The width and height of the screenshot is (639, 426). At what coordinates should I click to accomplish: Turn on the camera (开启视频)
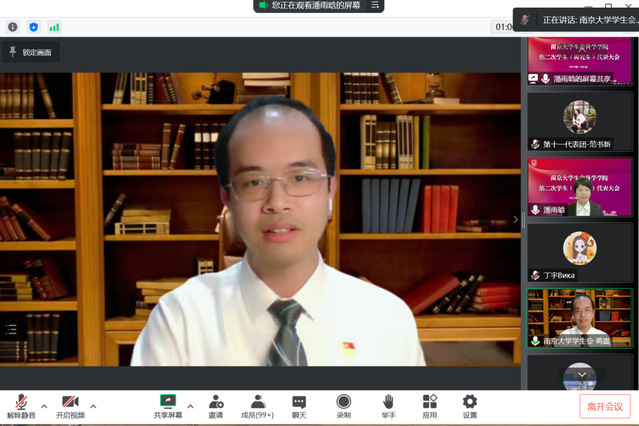pyautogui.click(x=69, y=405)
